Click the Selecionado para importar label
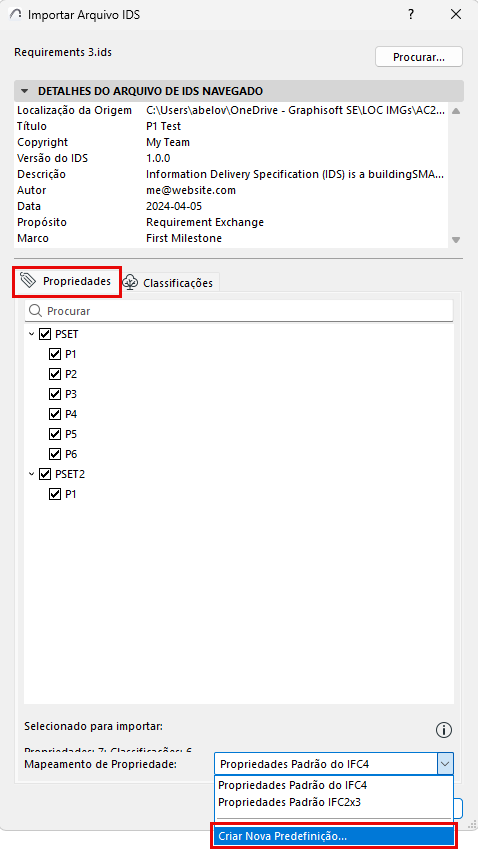478x853 pixels. [94, 726]
